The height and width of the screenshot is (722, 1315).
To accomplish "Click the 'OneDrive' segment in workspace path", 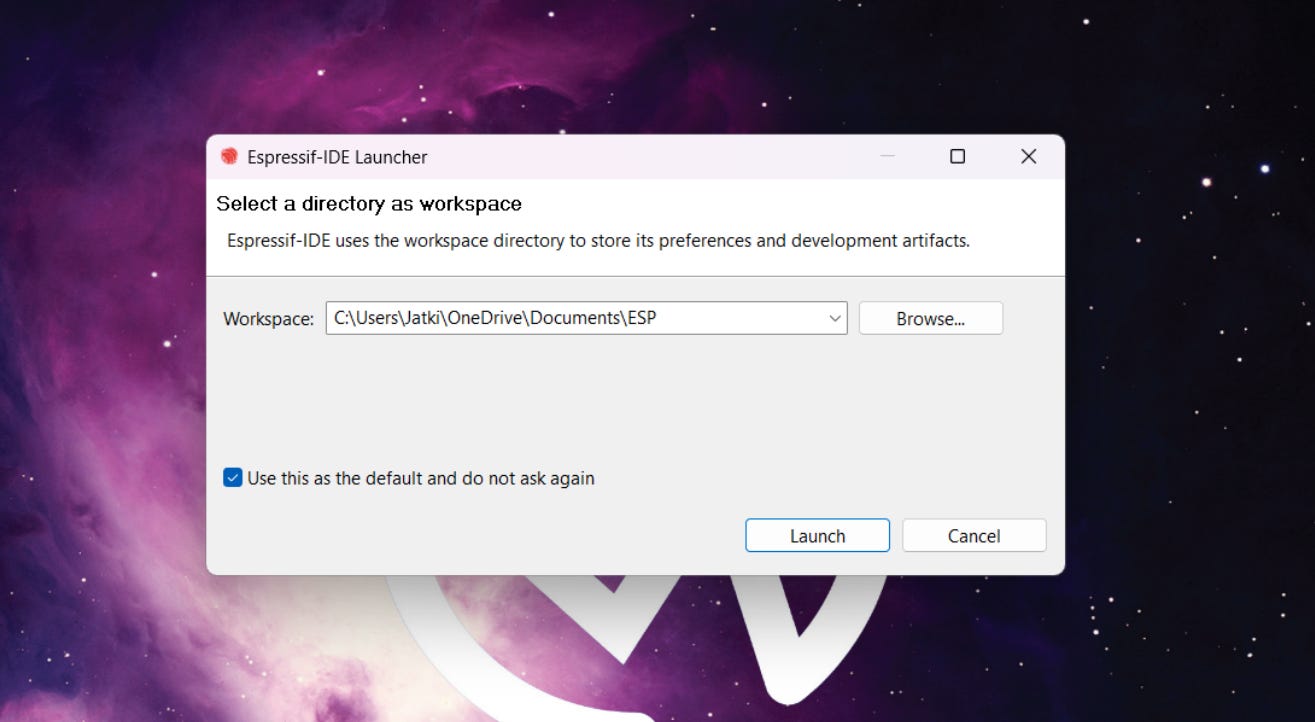I will click(x=484, y=319).
